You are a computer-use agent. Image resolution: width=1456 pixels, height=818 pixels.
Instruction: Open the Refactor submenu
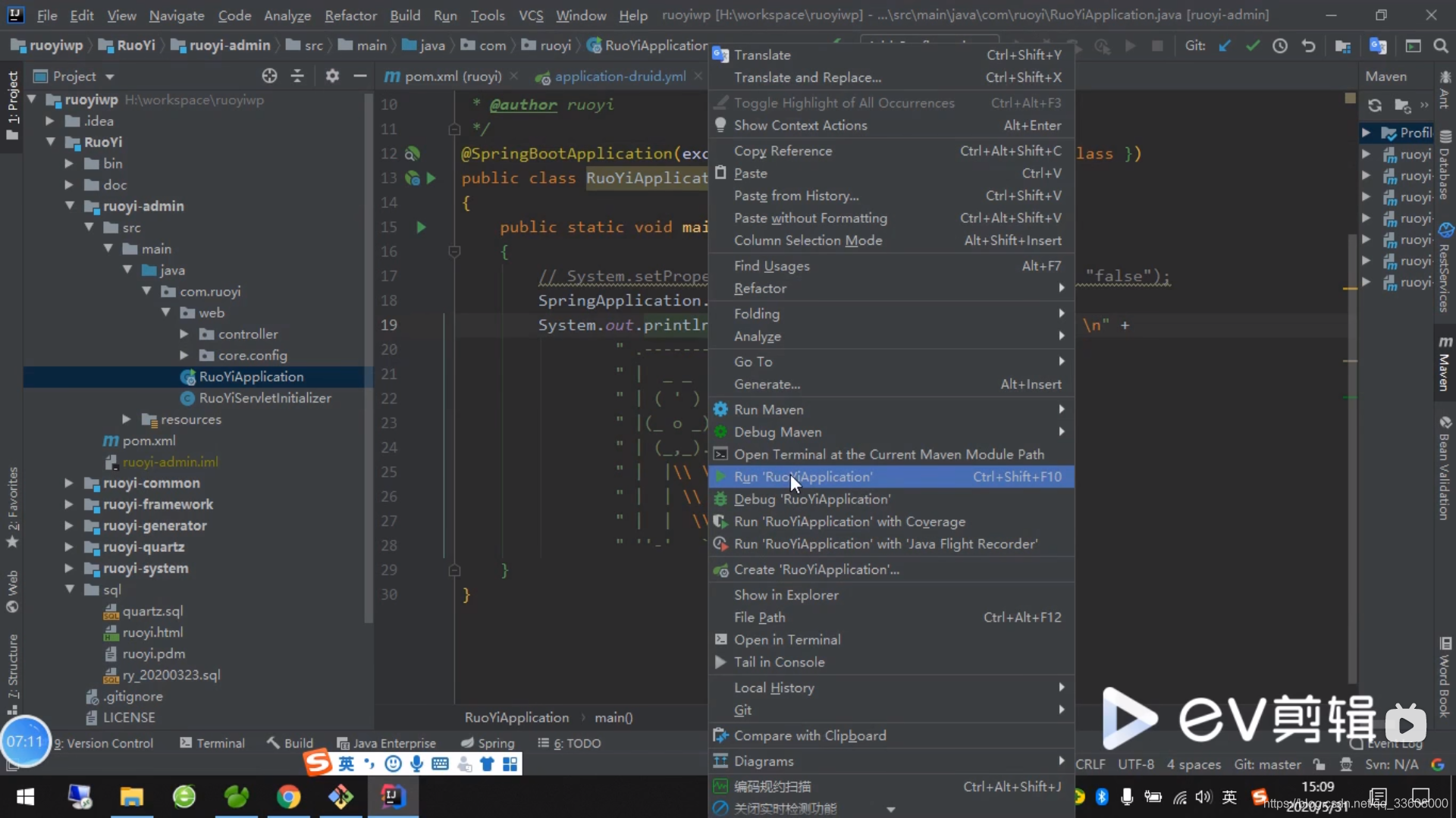[x=891, y=288]
